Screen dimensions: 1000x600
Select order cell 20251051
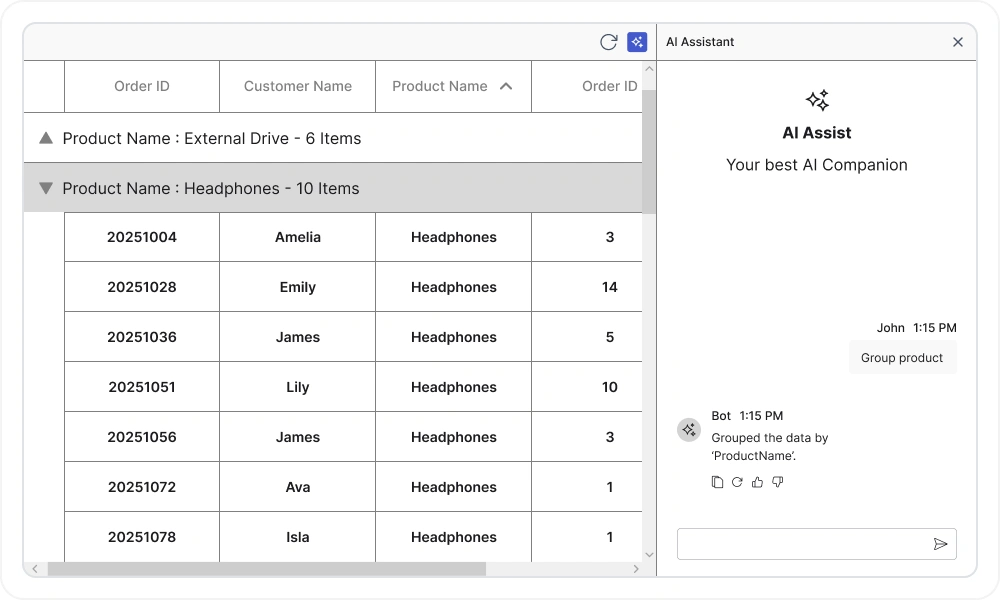click(142, 387)
